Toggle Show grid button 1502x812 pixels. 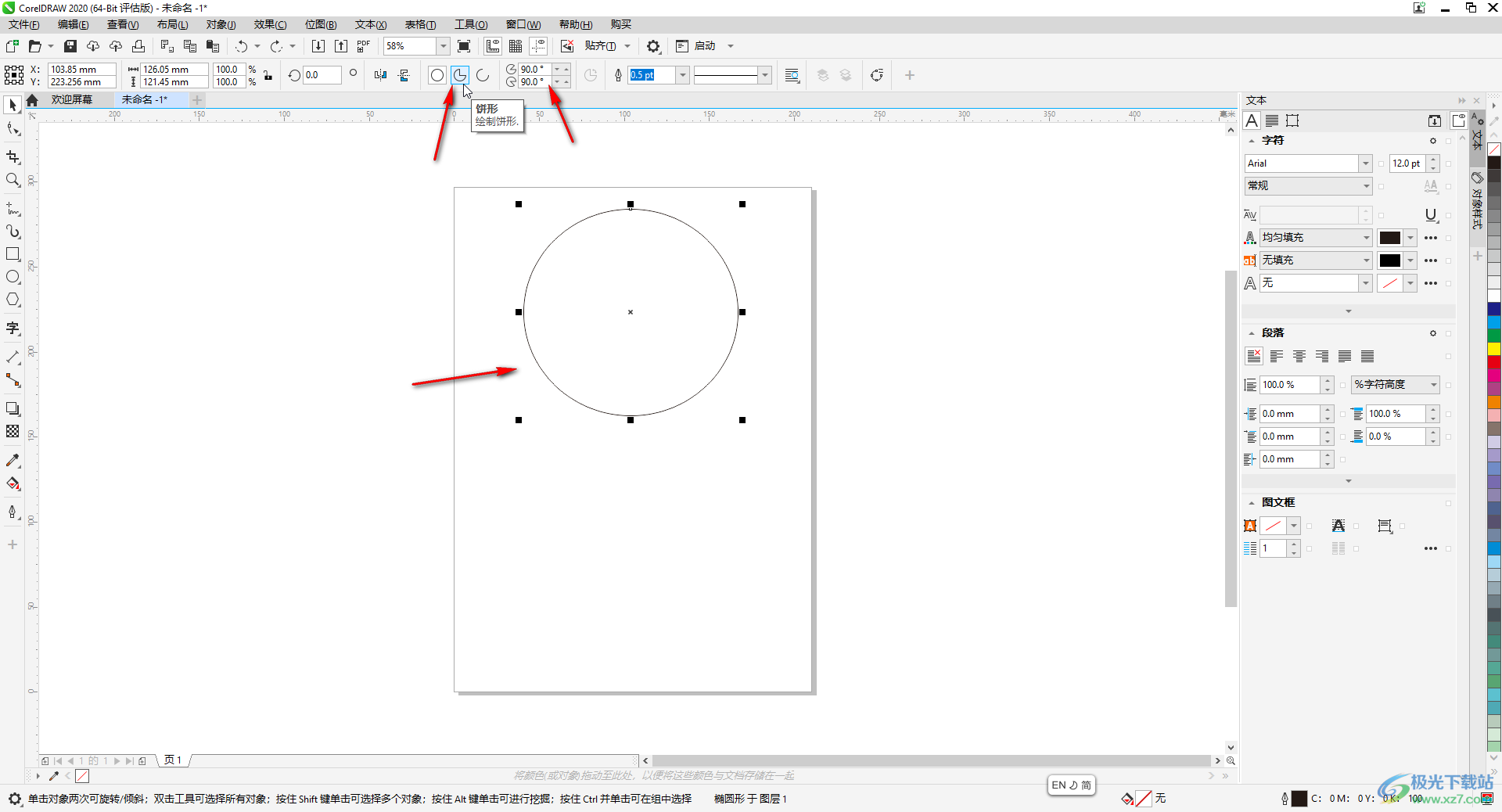[x=516, y=46]
